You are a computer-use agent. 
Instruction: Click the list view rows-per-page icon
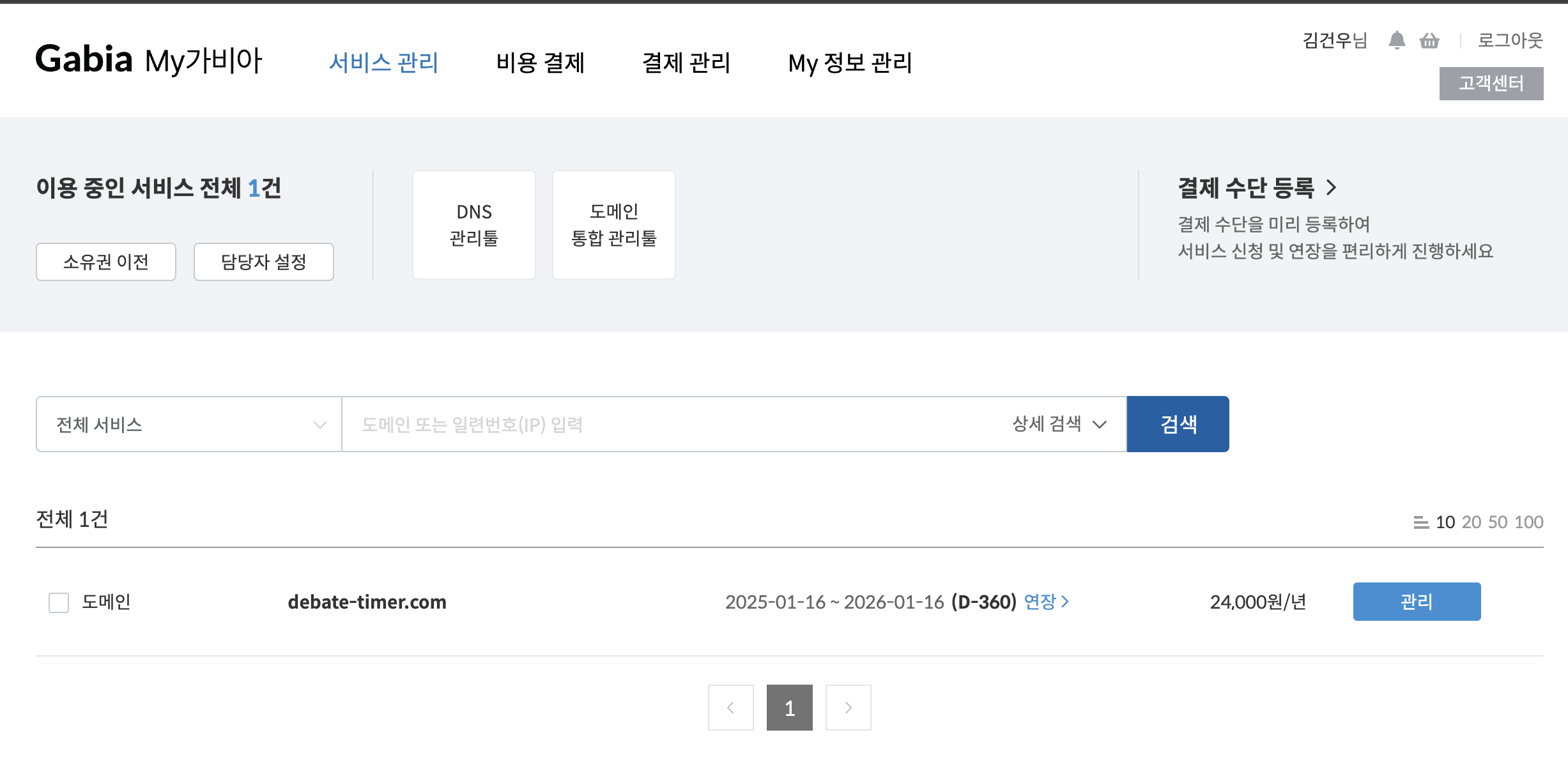[x=1421, y=522]
